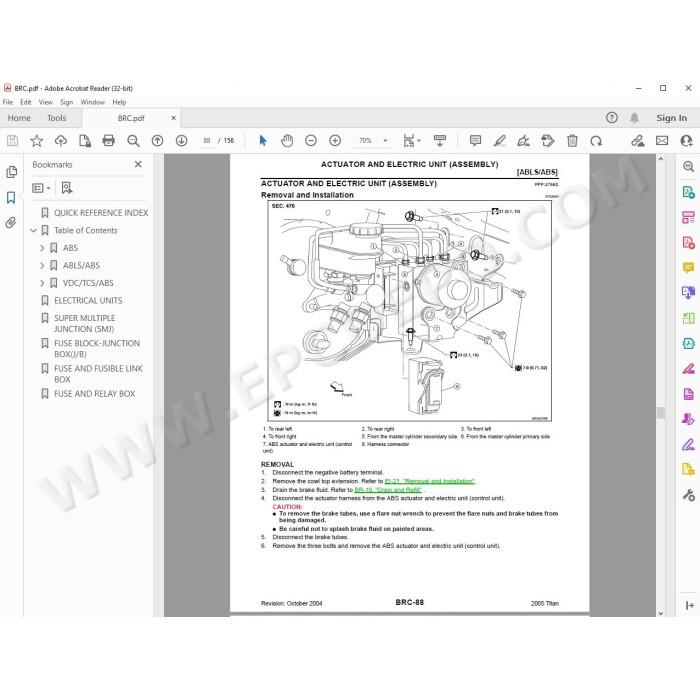The height and width of the screenshot is (700, 700).
Task: Follow the EI-21 Removal and Installation link
Action: coord(429,481)
